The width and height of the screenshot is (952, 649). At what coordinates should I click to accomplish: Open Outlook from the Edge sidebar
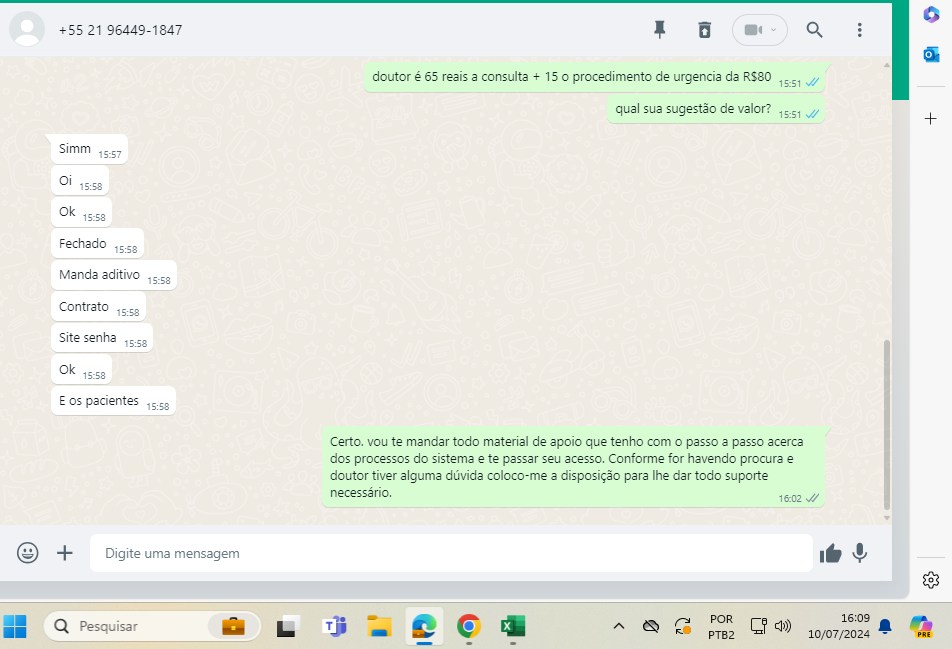tap(931, 54)
